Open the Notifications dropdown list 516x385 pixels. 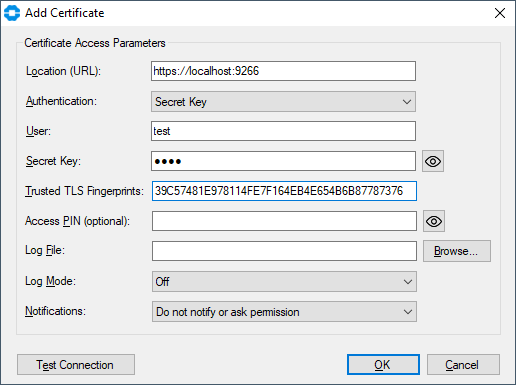[x=284, y=312]
